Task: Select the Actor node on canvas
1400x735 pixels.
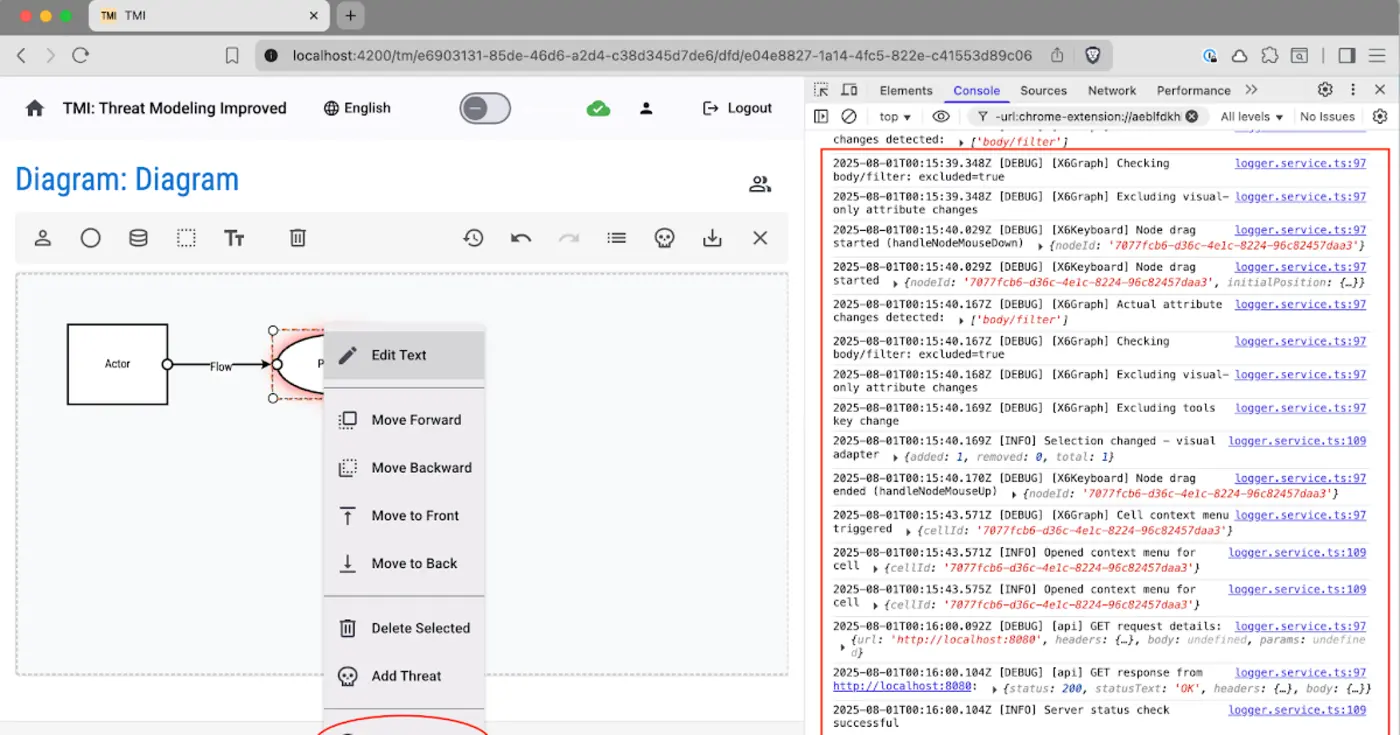Action: pos(117,364)
